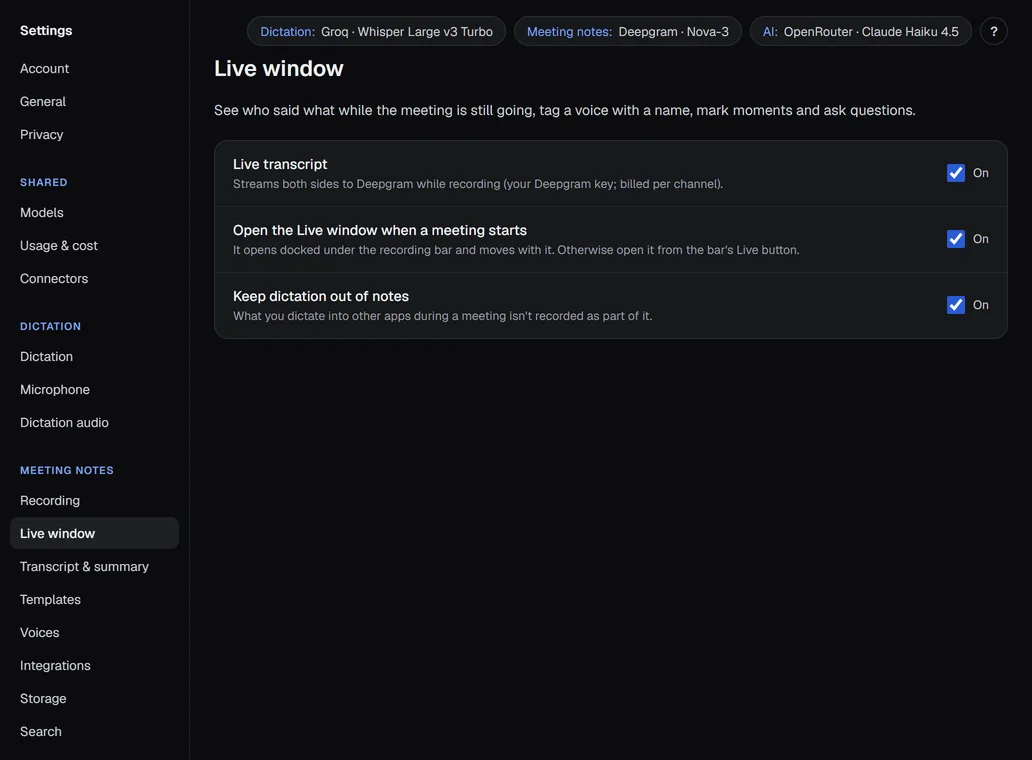The width and height of the screenshot is (1032, 760).
Task: Click 'It opens docked under the recording bar' description
Action: tap(516, 250)
